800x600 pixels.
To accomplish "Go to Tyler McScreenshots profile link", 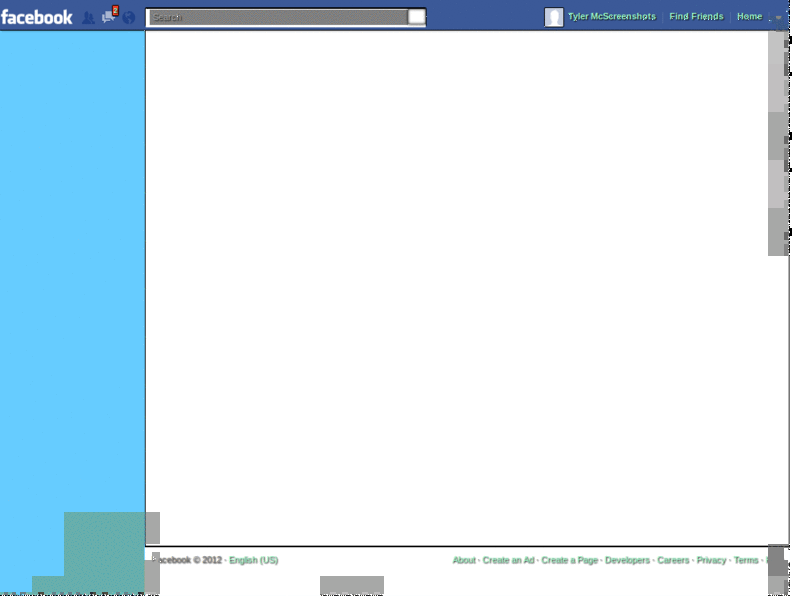I will pos(612,16).
